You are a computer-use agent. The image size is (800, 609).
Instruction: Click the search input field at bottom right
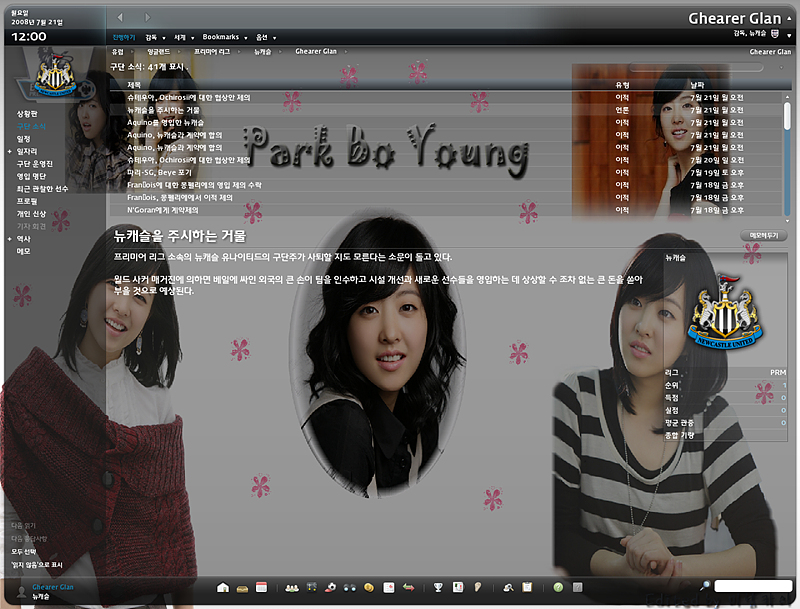752,586
